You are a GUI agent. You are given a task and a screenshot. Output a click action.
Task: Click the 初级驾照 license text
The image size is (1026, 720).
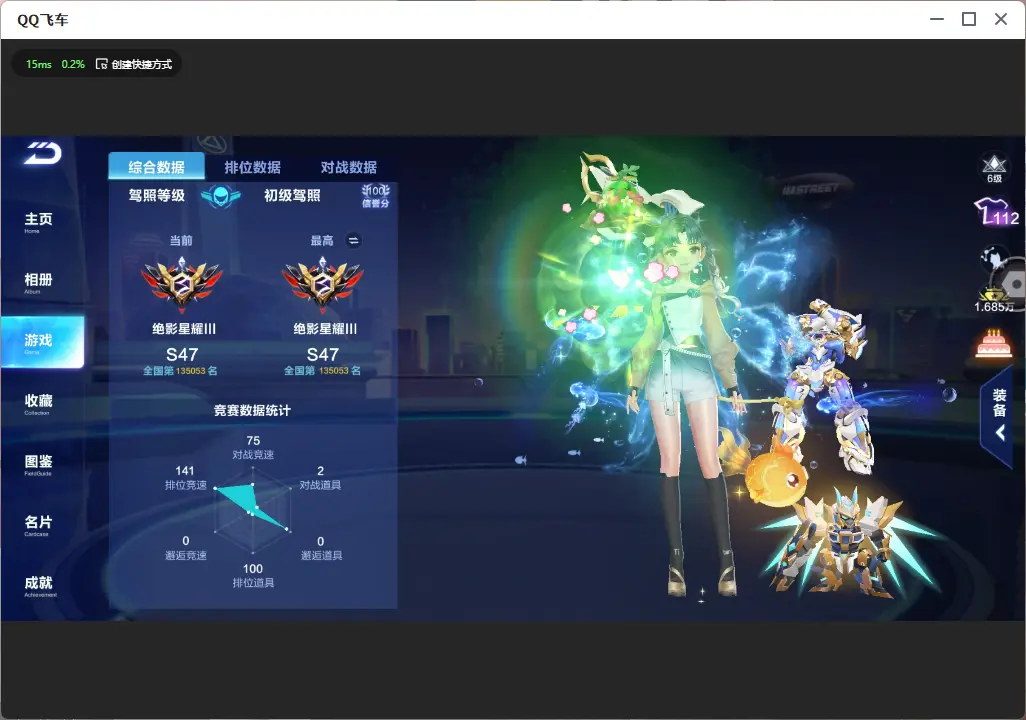pyautogui.click(x=292, y=196)
